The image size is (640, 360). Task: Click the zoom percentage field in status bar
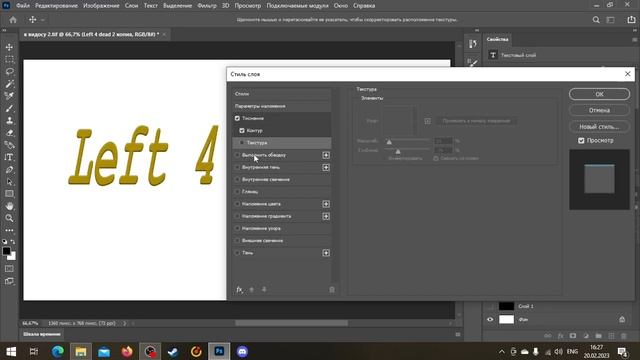30,323
